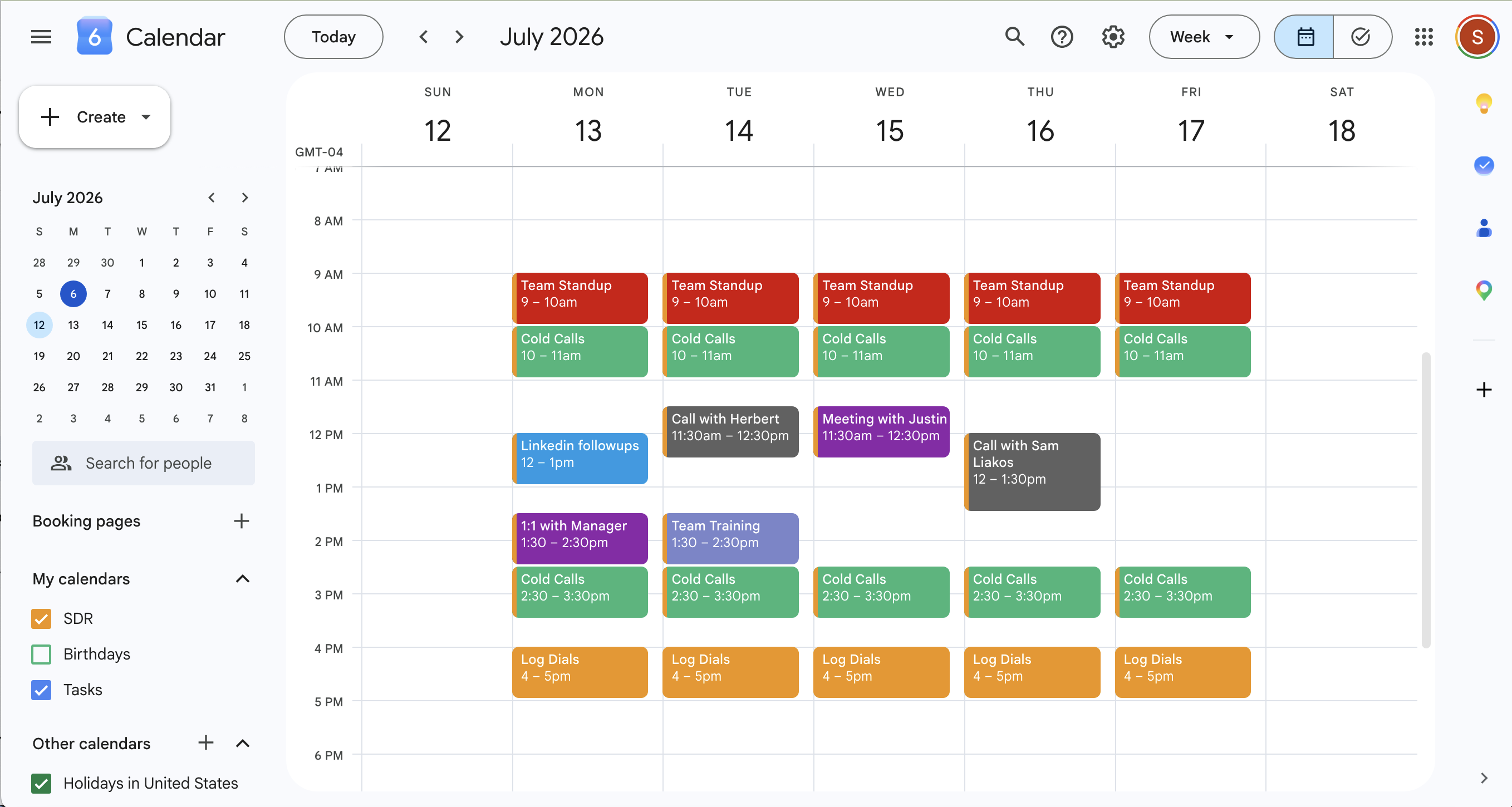Screen dimensions: 1512x807
Task: Collapse the My calendars section
Action: 242,579
